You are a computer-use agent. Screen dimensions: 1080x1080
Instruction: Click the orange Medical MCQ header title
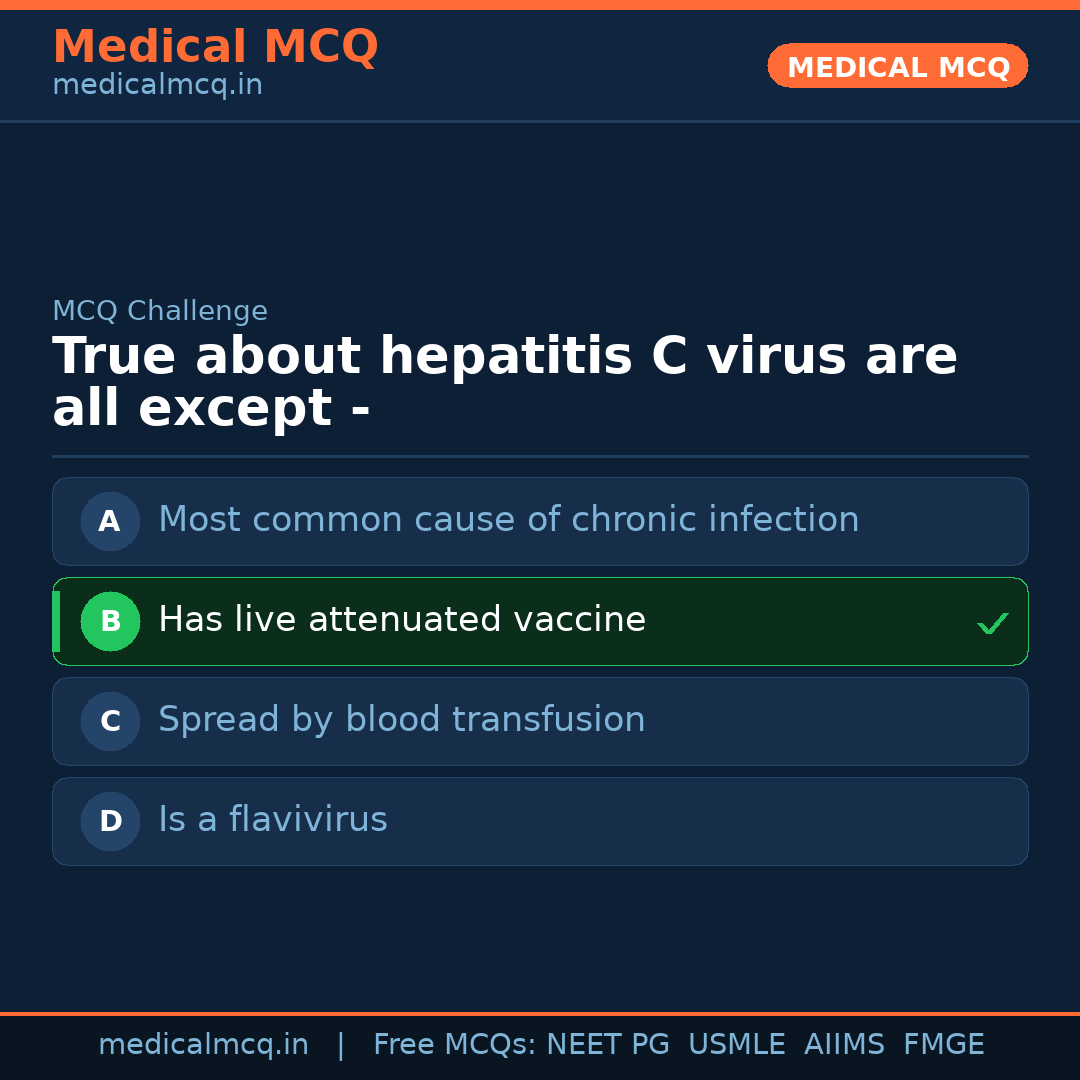tap(215, 47)
